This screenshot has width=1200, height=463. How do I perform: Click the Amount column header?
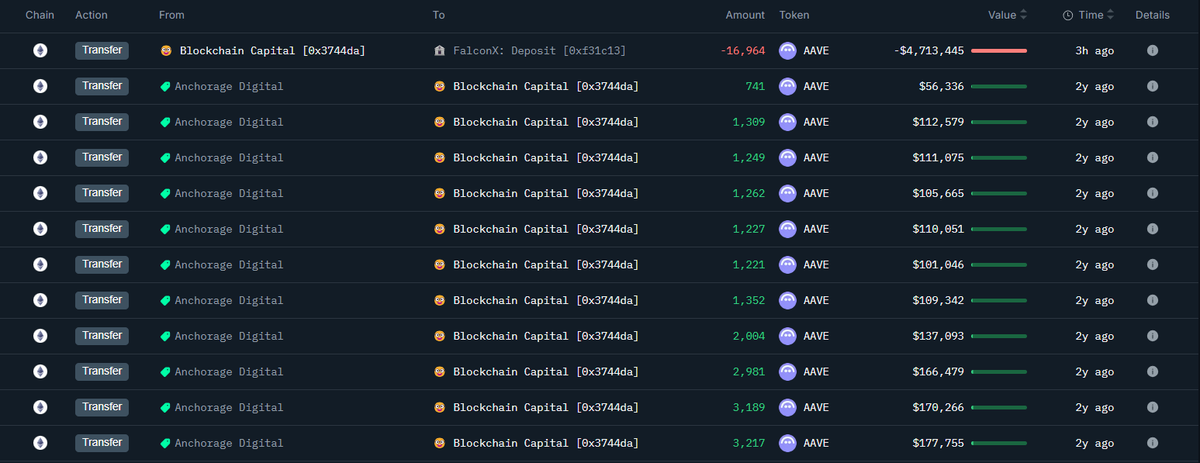(746, 15)
